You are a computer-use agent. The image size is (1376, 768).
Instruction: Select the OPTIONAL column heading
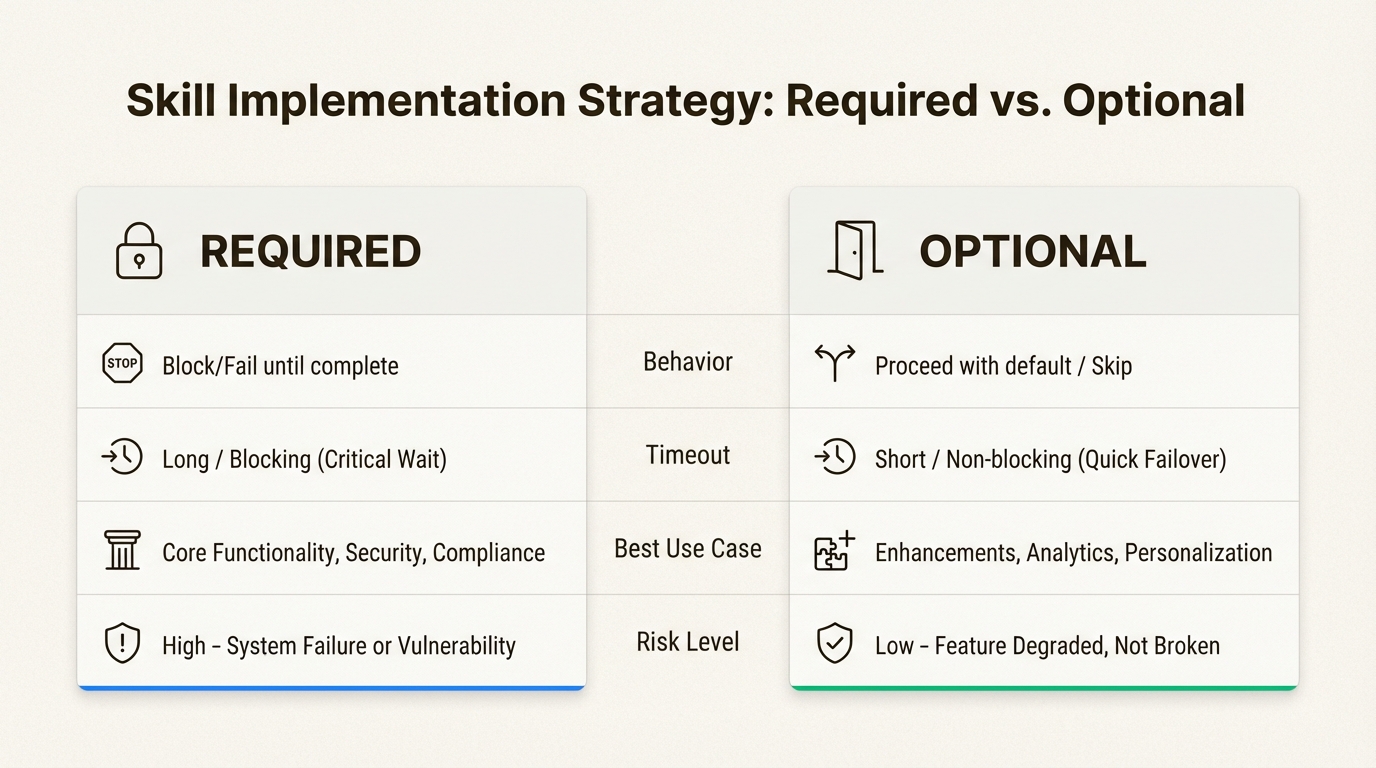(1032, 252)
